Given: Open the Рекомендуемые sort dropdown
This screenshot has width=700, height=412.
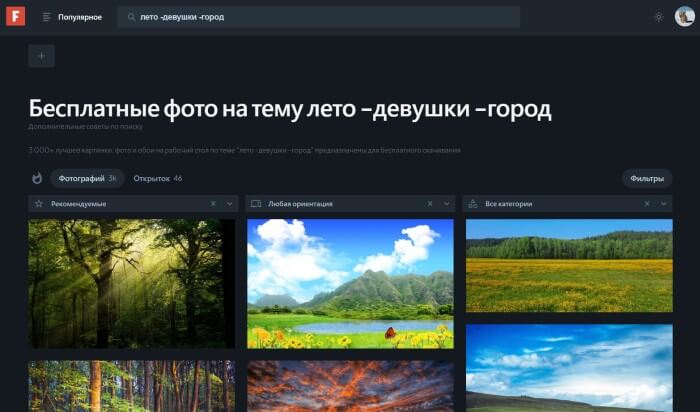Looking at the screenshot, I should tap(133, 204).
